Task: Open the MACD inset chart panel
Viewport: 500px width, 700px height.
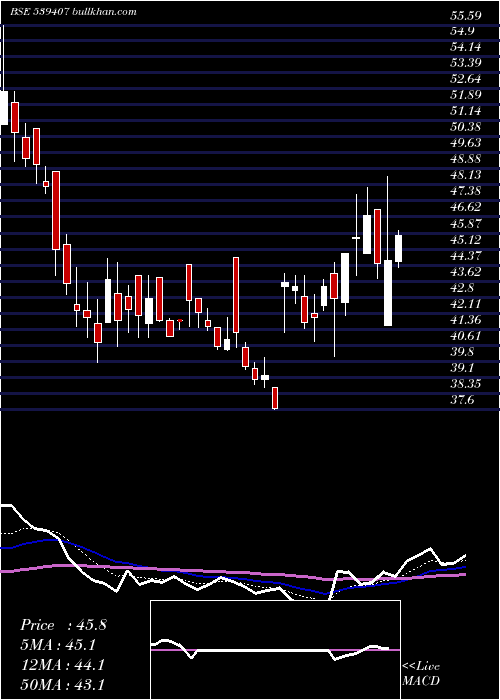Action: [x=275, y=650]
